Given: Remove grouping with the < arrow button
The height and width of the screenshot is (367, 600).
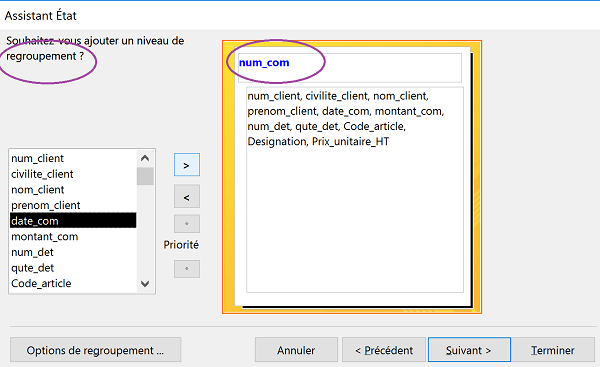Looking at the screenshot, I should 187,197.
